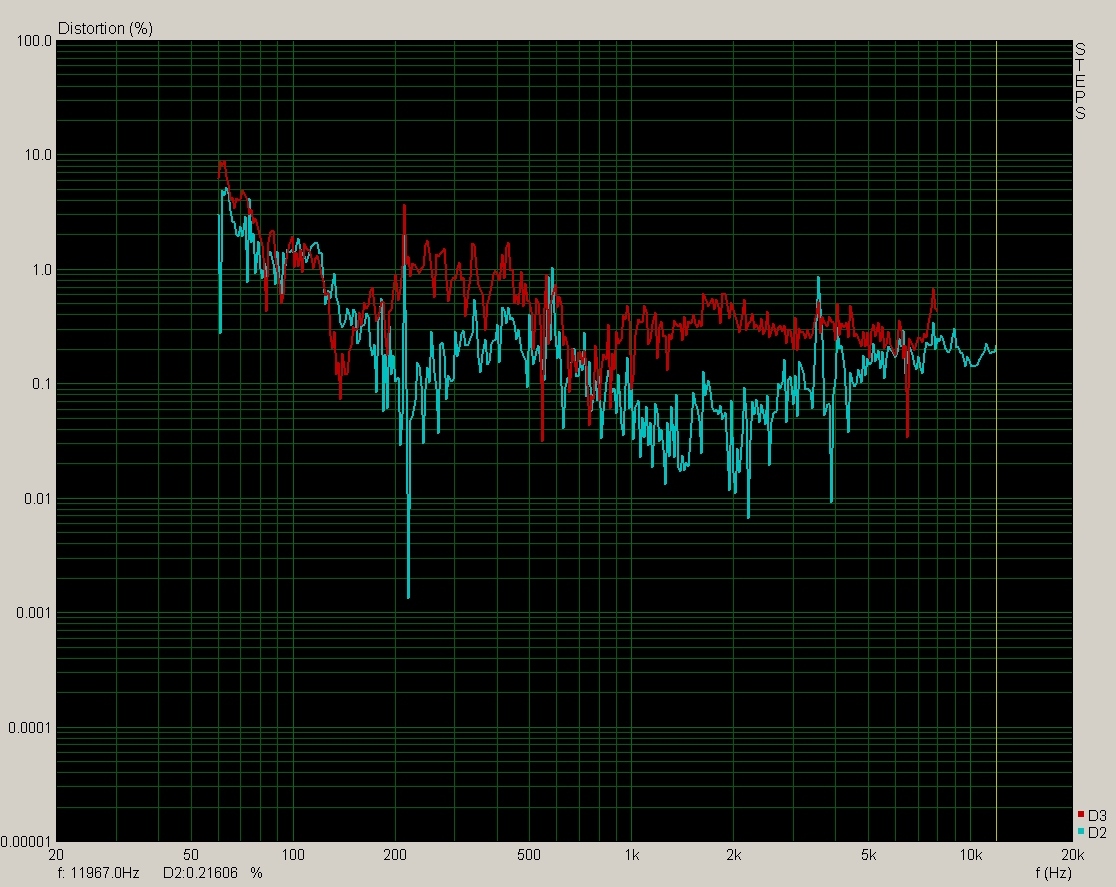
Task: Click the red D3 legend swatch
Action: click(1081, 815)
